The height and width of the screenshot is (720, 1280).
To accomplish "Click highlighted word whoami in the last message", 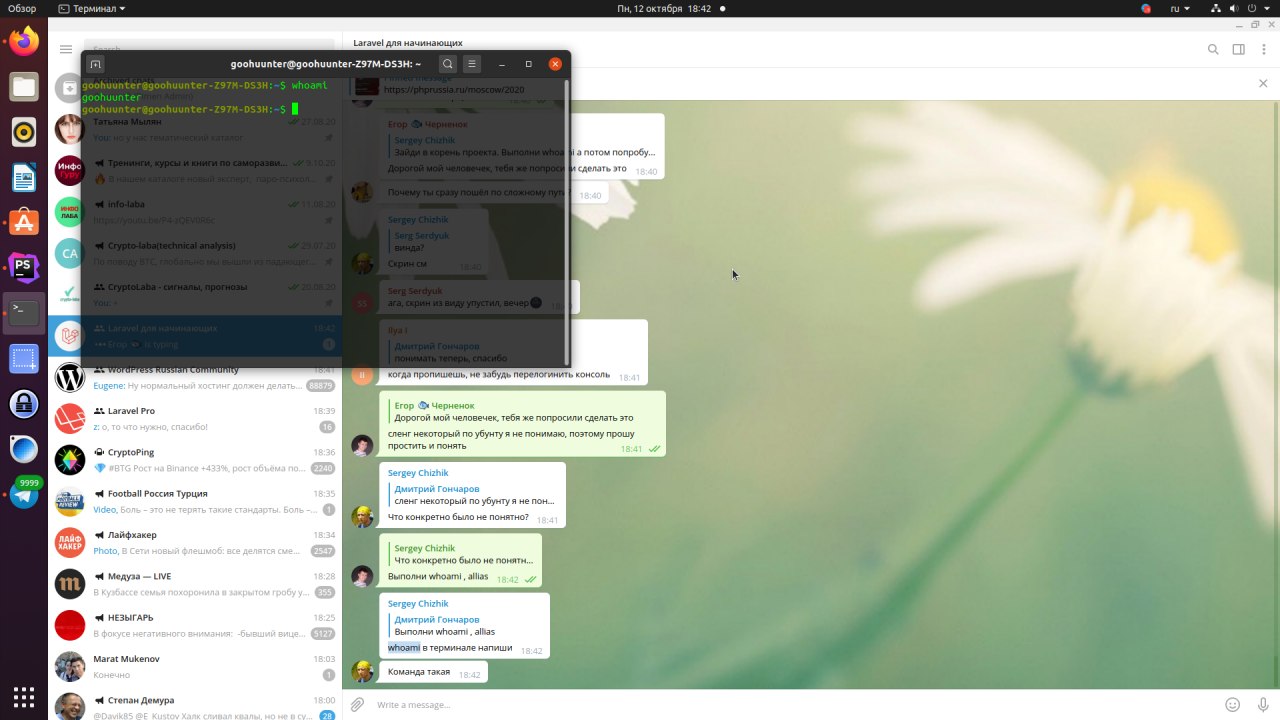I will coord(404,647).
